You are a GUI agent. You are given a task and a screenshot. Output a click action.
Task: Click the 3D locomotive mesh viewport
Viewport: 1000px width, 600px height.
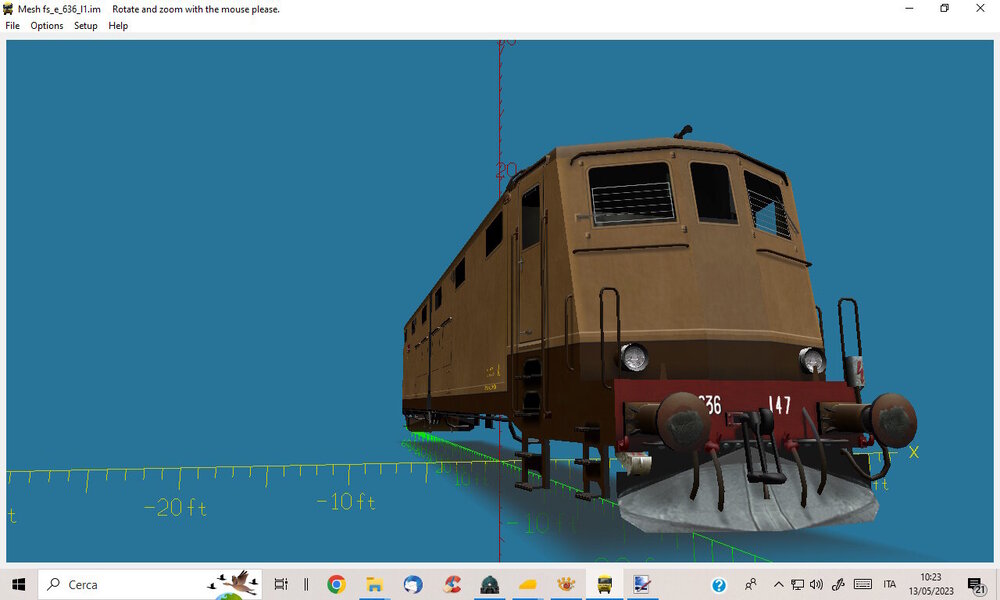pyautogui.click(x=499, y=301)
